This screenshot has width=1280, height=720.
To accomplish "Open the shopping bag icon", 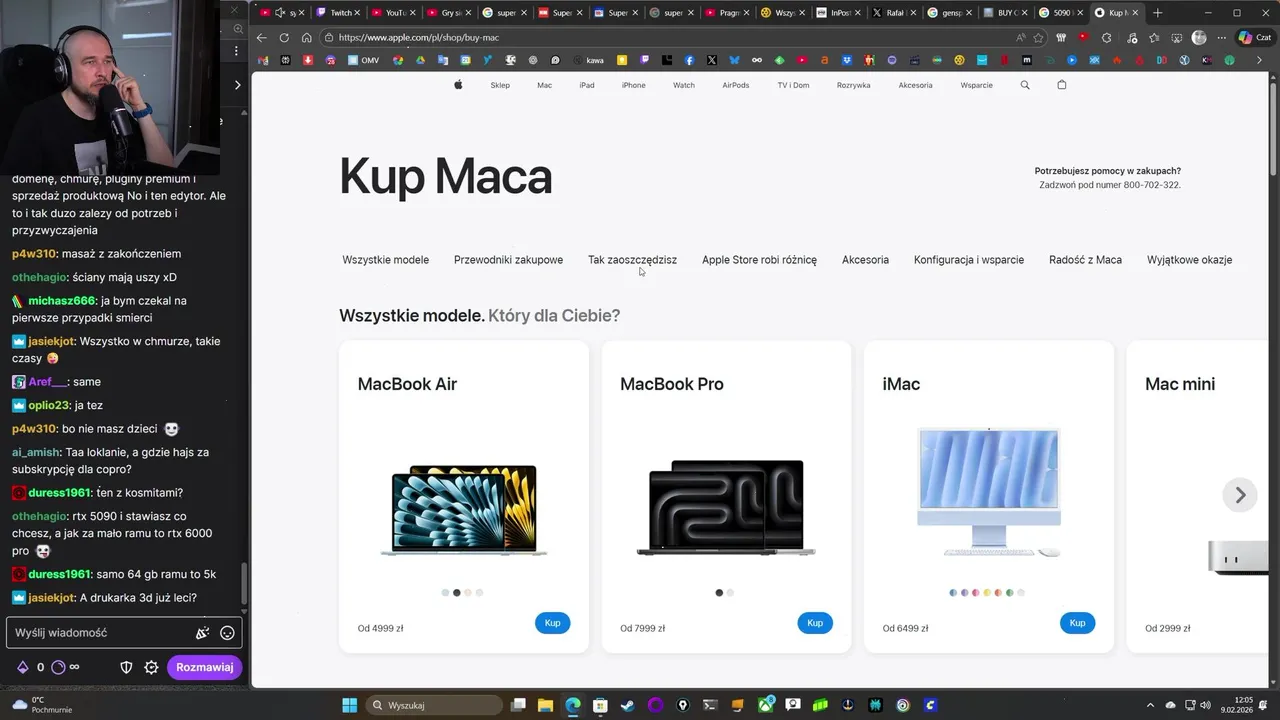I will (1062, 85).
